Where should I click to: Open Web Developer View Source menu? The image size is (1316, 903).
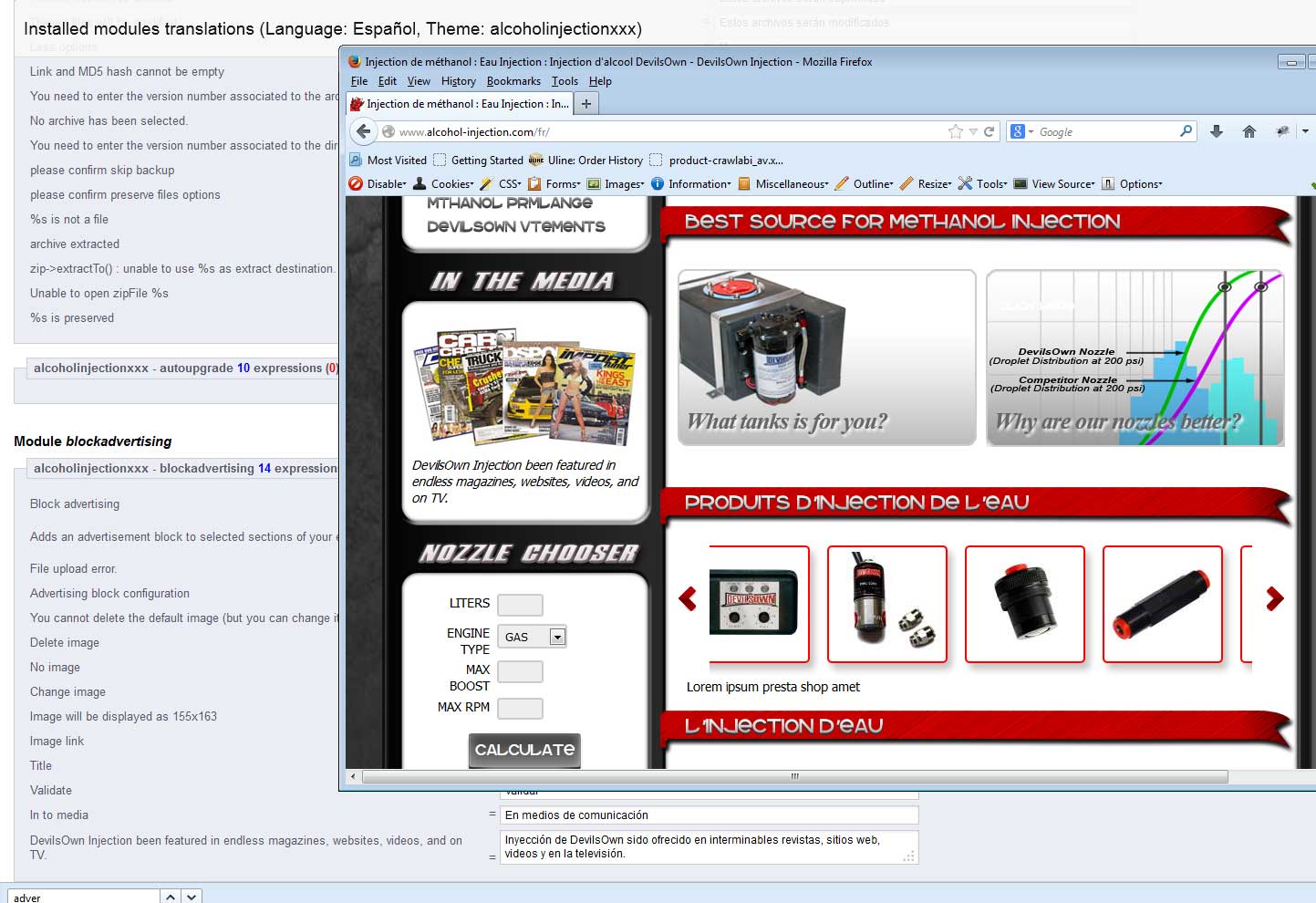[x=1055, y=183]
